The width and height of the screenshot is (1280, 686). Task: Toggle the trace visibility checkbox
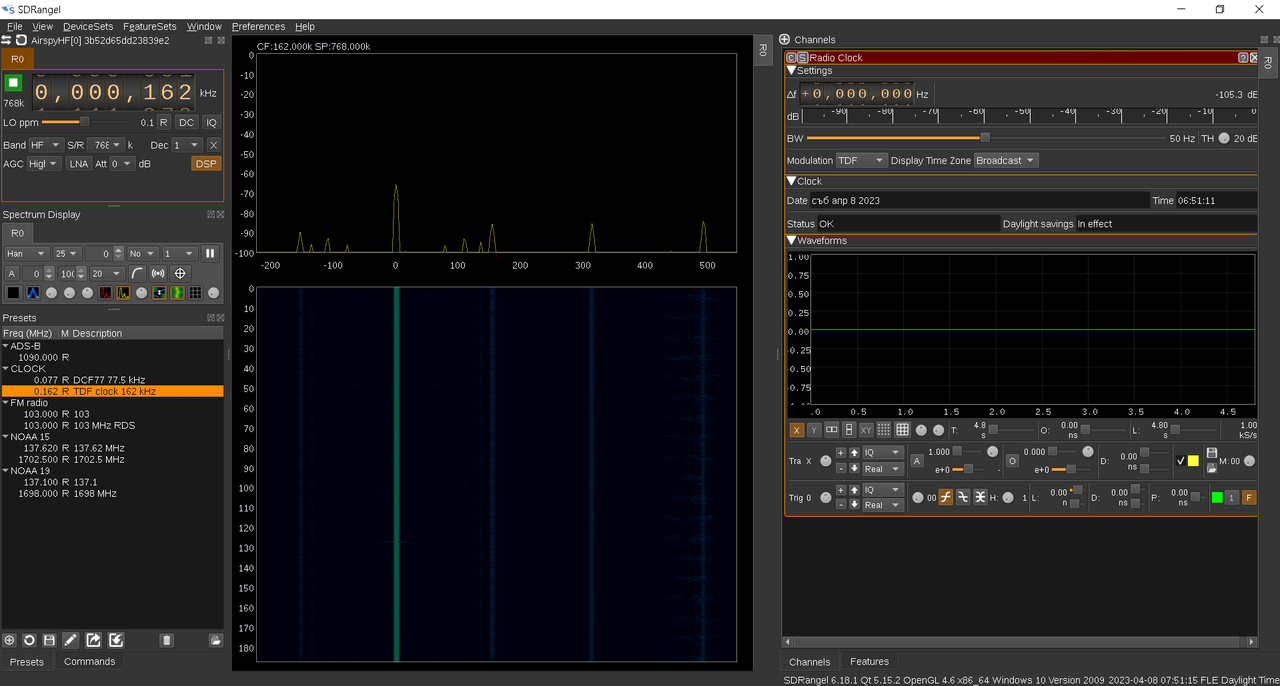1181,461
